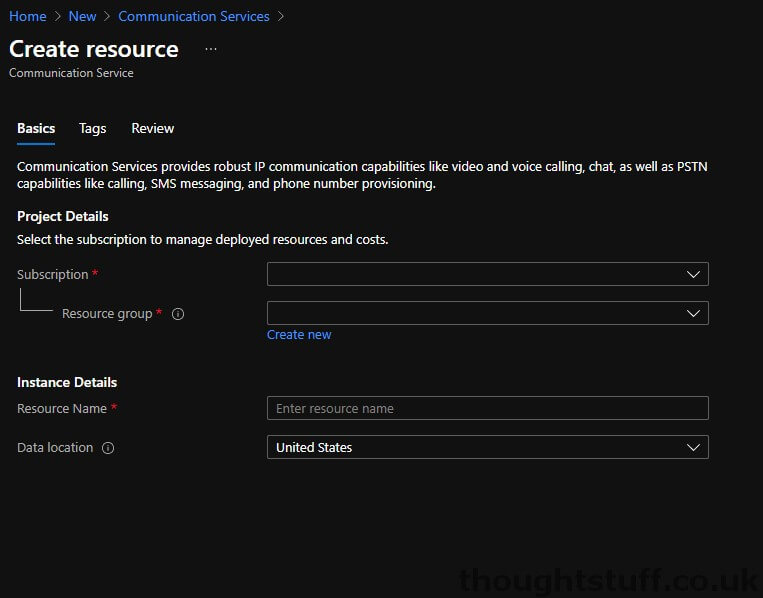763x598 pixels.
Task: Navigate to the New breadcrumb
Action: tap(82, 16)
